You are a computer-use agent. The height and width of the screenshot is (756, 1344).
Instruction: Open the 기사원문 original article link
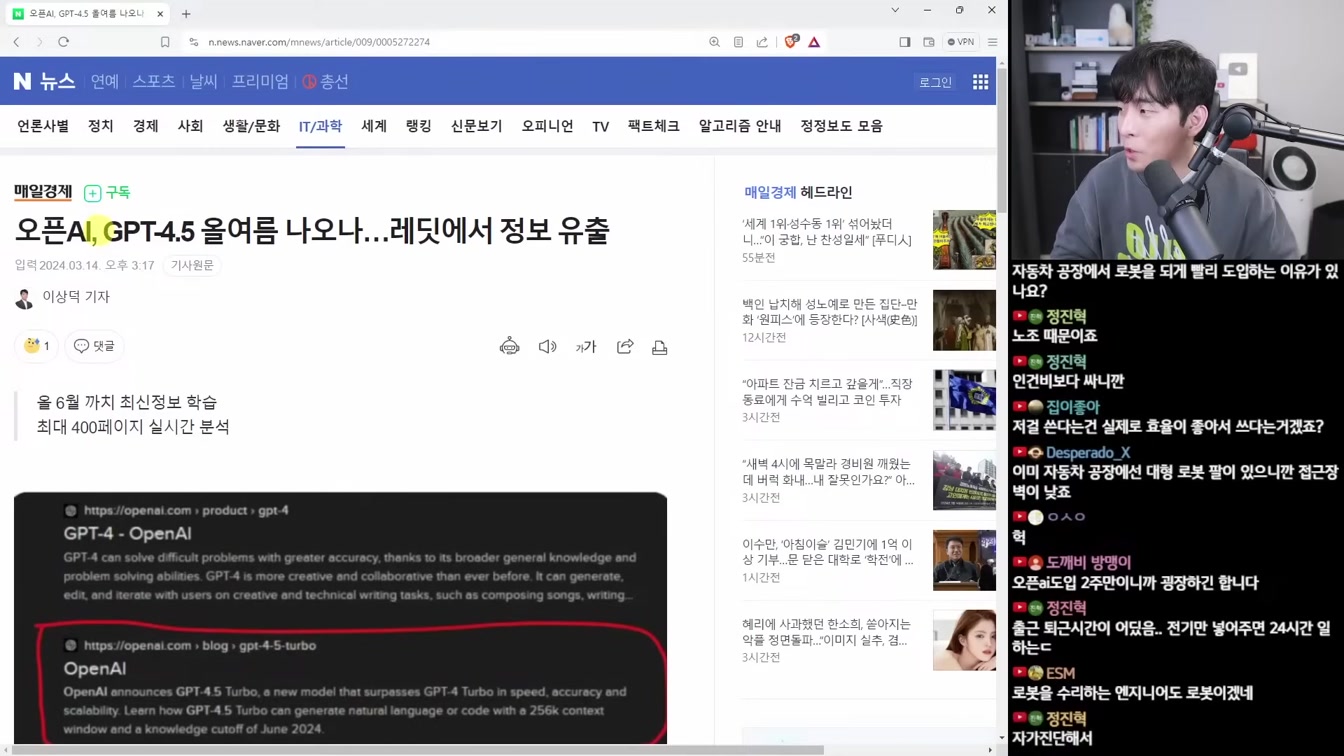pyautogui.click(x=192, y=265)
